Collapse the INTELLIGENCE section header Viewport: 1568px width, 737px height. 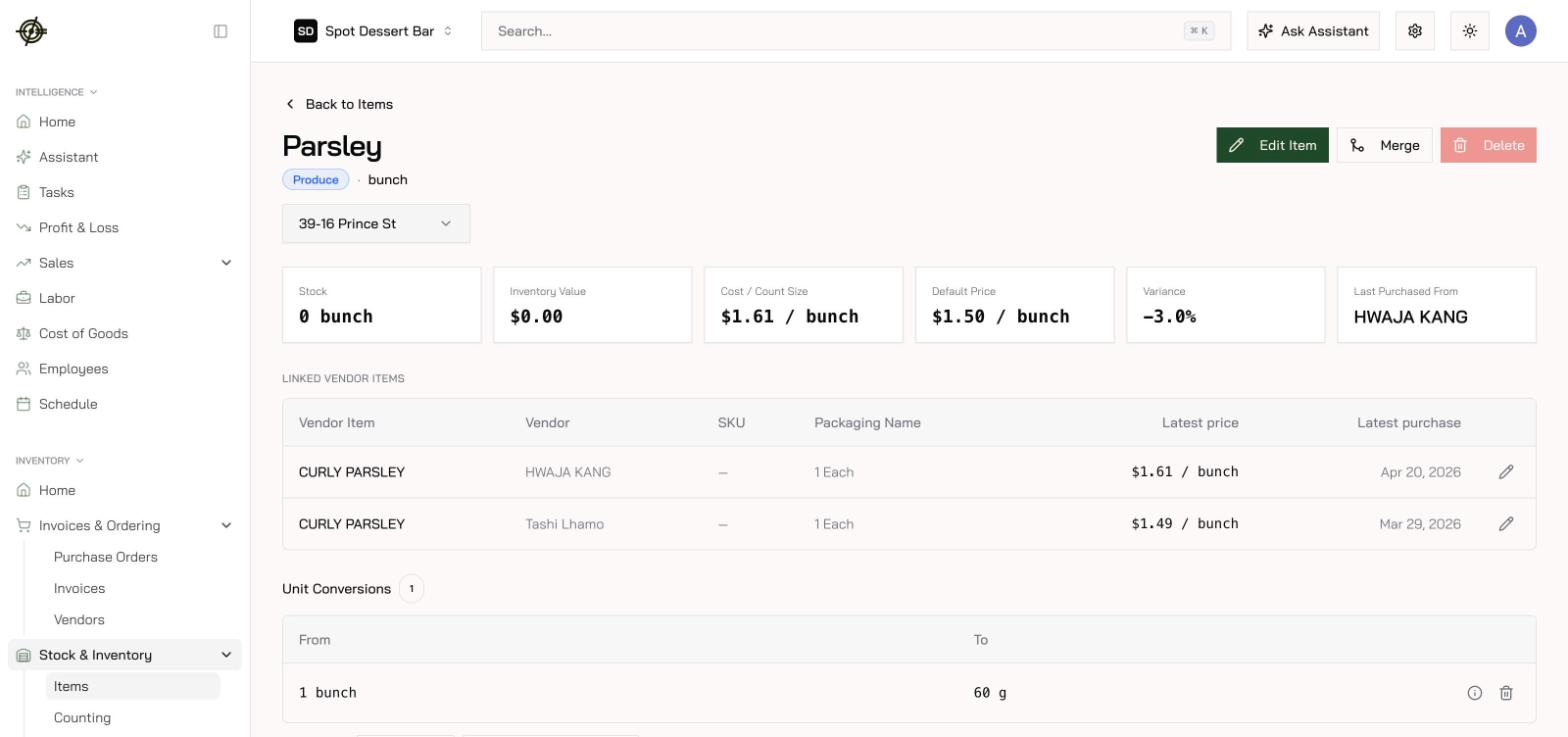coord(57,92)
